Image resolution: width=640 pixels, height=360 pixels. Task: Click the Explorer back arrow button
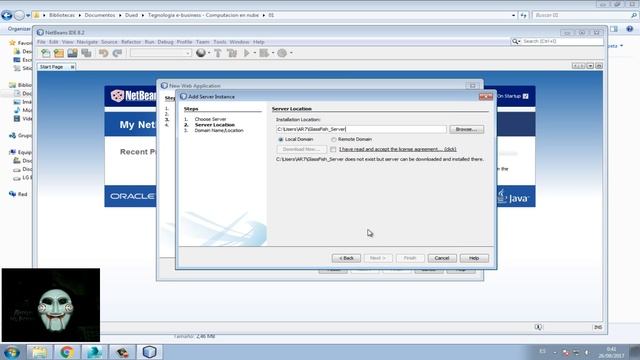tap(7, 15)
